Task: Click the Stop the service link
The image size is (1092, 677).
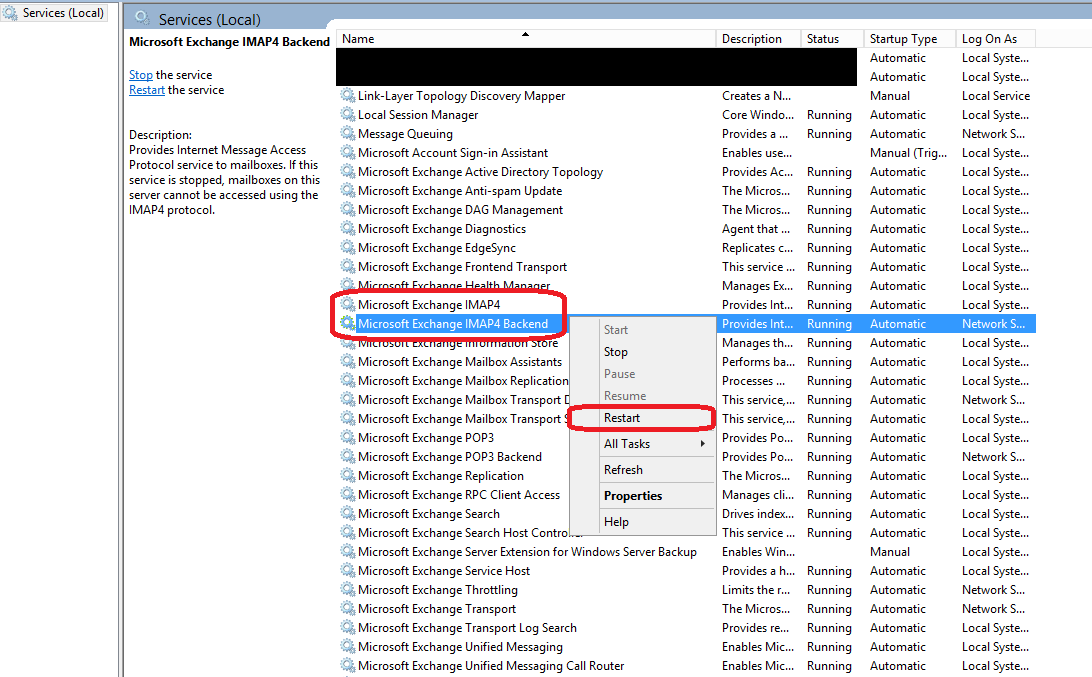Action: 141,75
